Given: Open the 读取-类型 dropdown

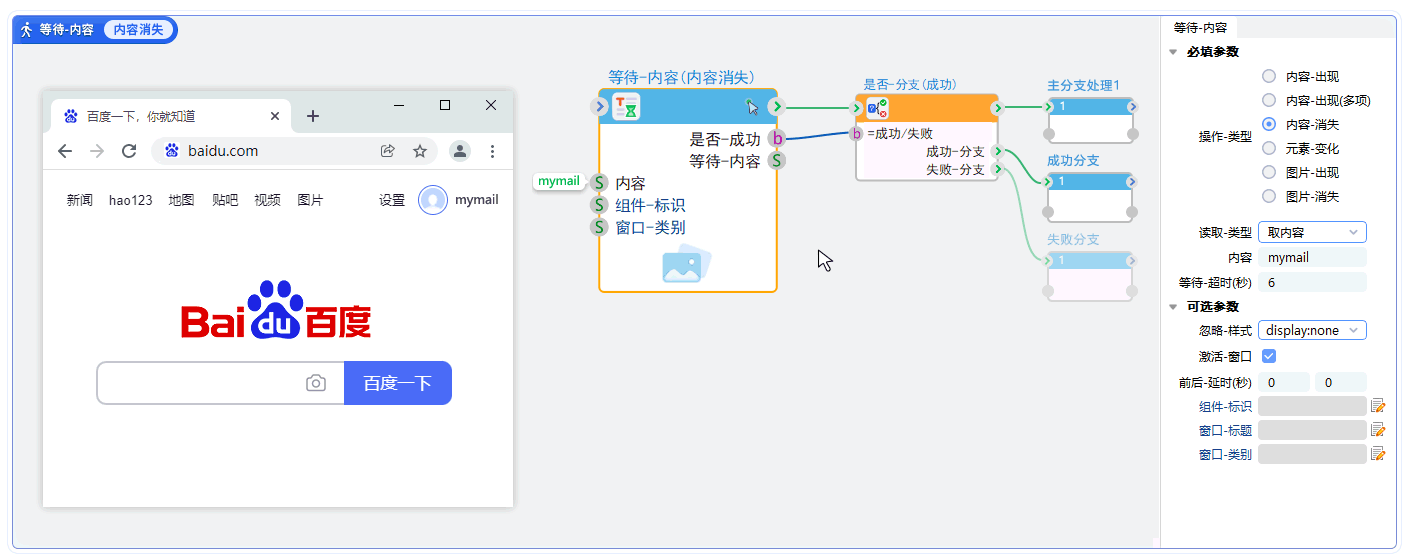Looking at the screenshot, I should click(x=1311, y=232).
